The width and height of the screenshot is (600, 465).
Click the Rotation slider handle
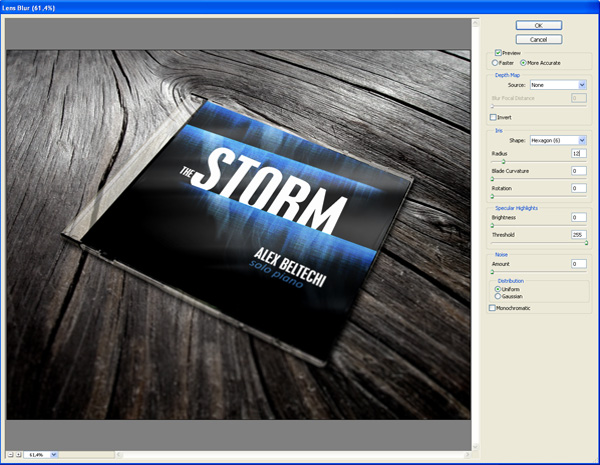[x=492, y=196]
